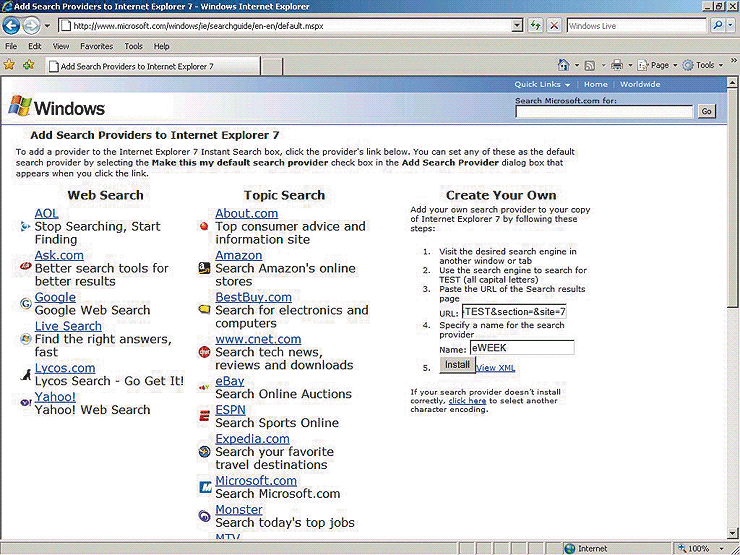Open a new blank tab

[x=272, y=67]
